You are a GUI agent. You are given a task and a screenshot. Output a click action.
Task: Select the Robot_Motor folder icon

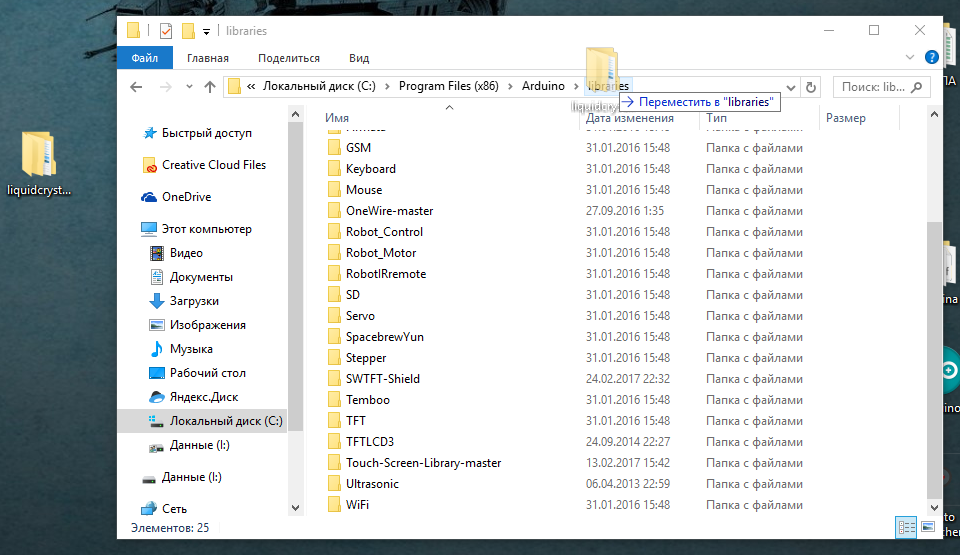334,252
